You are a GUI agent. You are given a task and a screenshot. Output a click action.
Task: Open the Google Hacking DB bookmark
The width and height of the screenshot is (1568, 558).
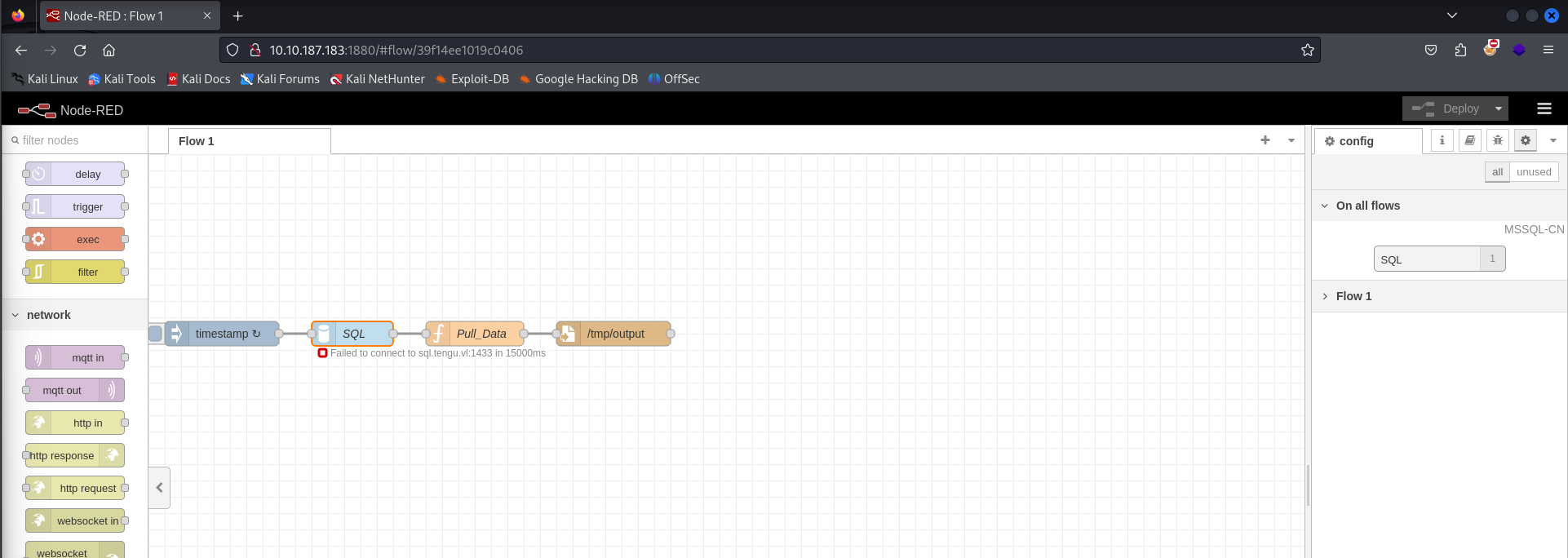point(578,79)
